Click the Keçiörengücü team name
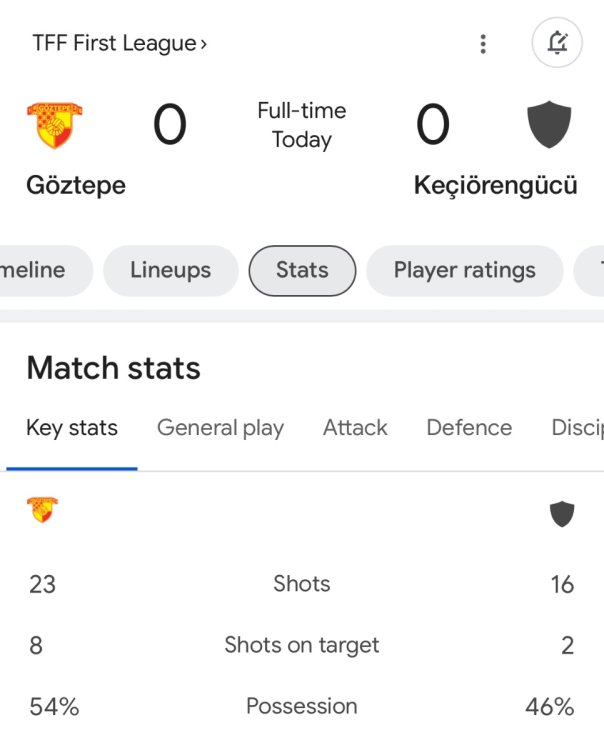The image size is (604, 750). tap(495, 185)
